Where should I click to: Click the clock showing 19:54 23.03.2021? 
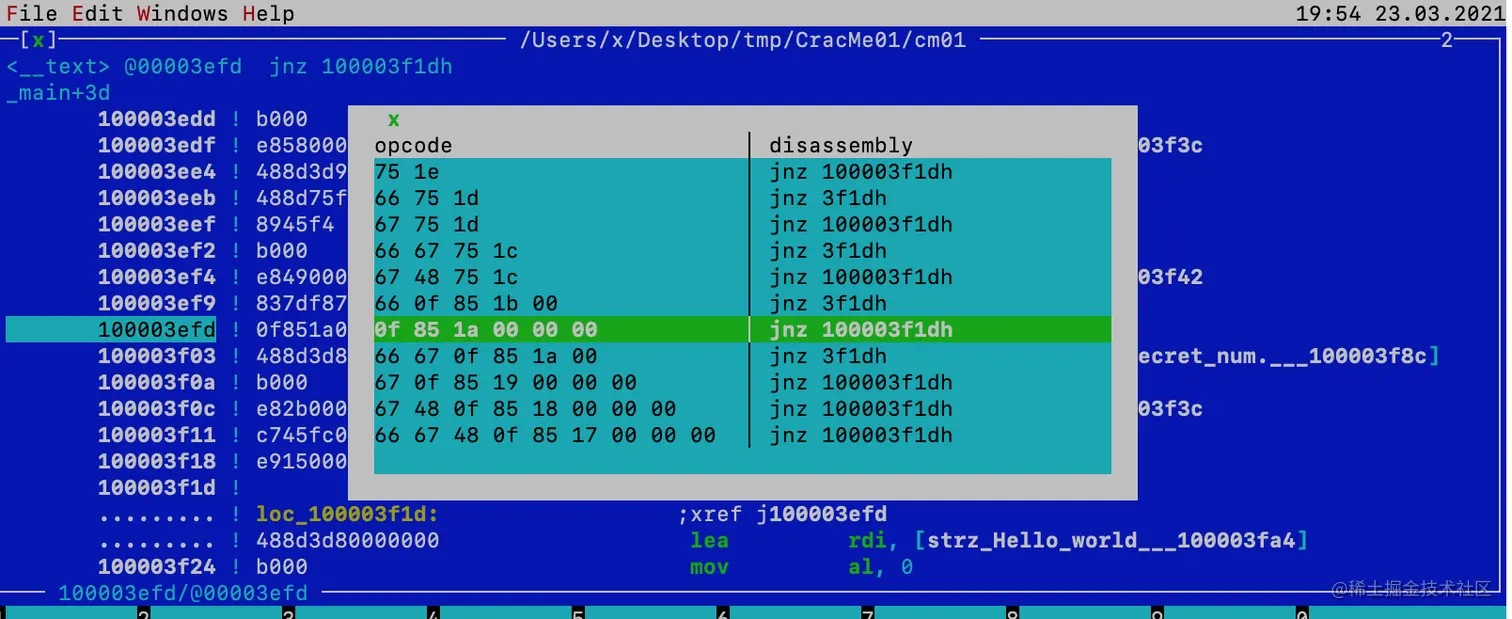[1399, 13]
